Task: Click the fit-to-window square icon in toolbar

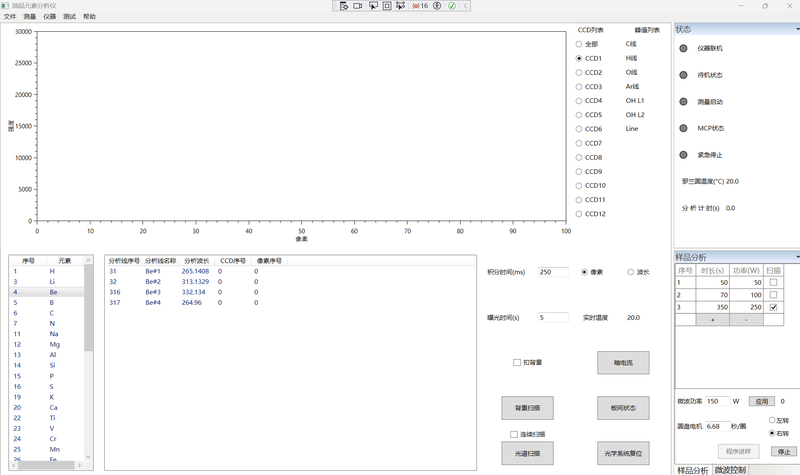Action: click(x=387, y=6)
